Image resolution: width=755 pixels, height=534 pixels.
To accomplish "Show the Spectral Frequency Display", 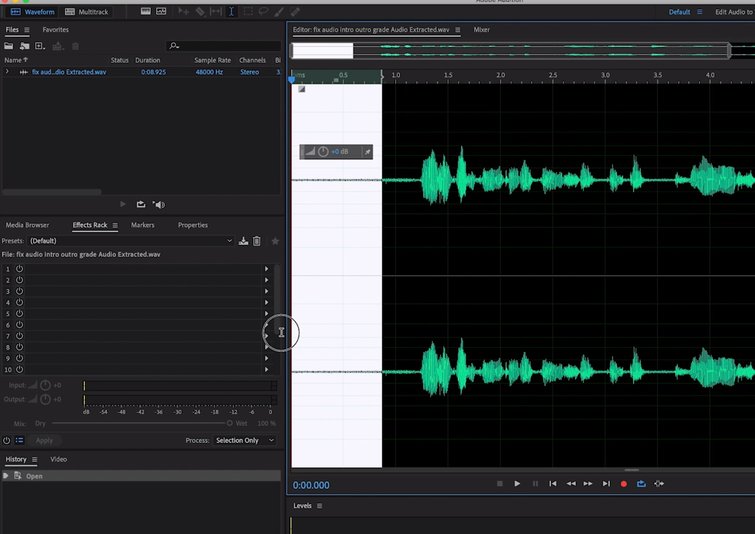I will coord(145,12).
